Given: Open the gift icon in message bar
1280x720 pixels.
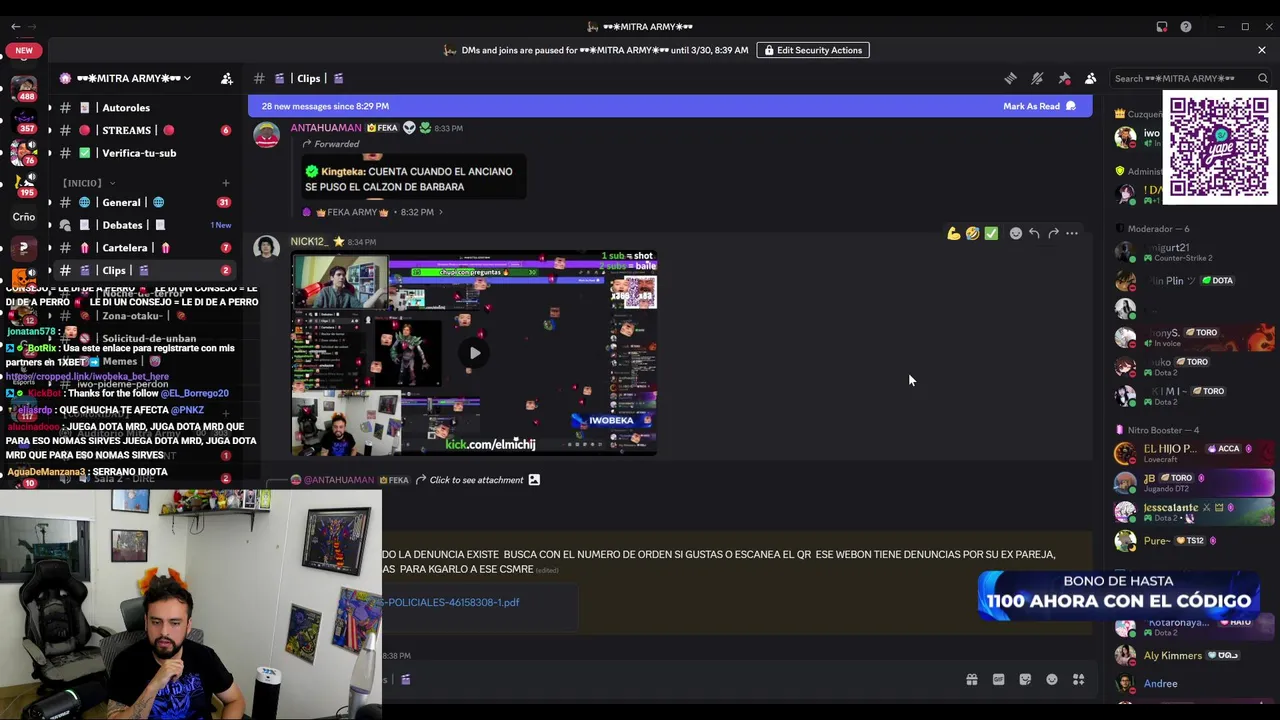Looking at the screenshot, I should [971, 680].
